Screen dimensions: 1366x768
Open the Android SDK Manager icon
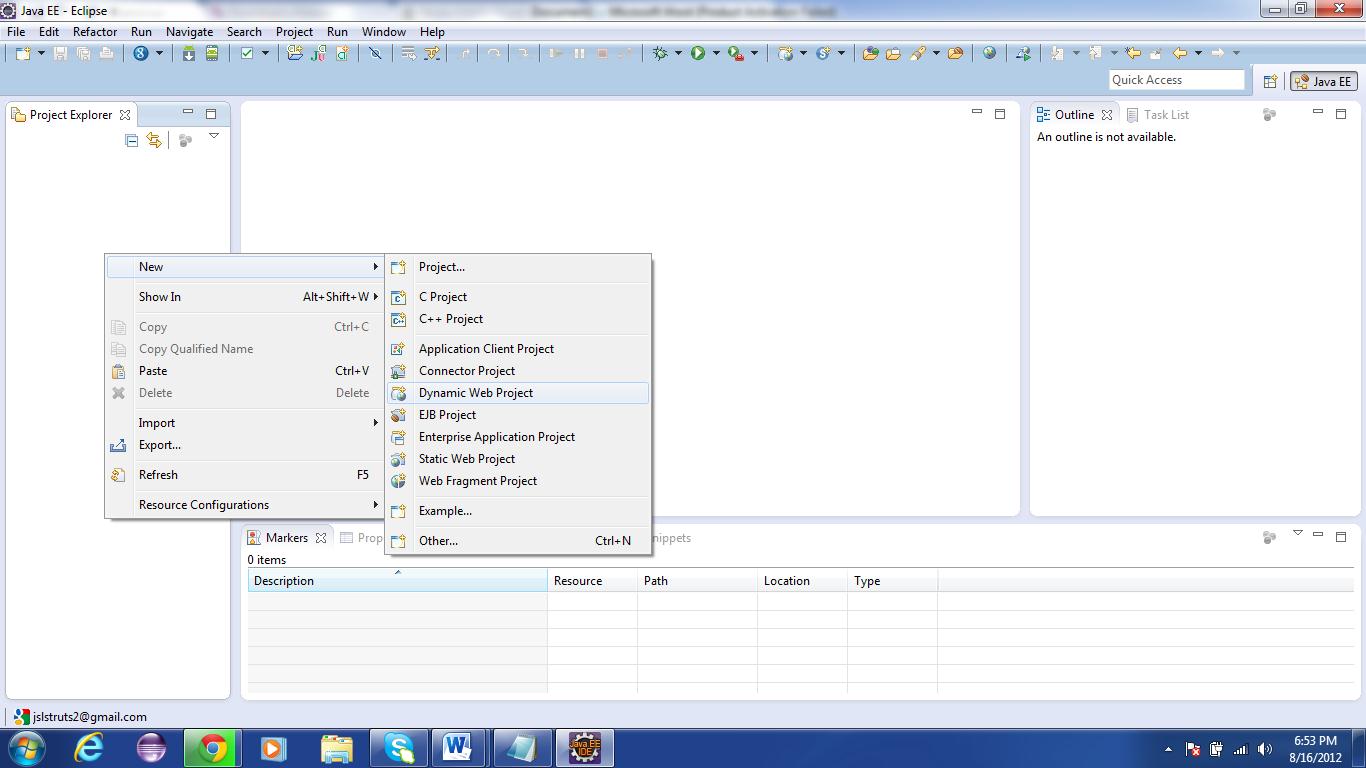click(189, 54)
